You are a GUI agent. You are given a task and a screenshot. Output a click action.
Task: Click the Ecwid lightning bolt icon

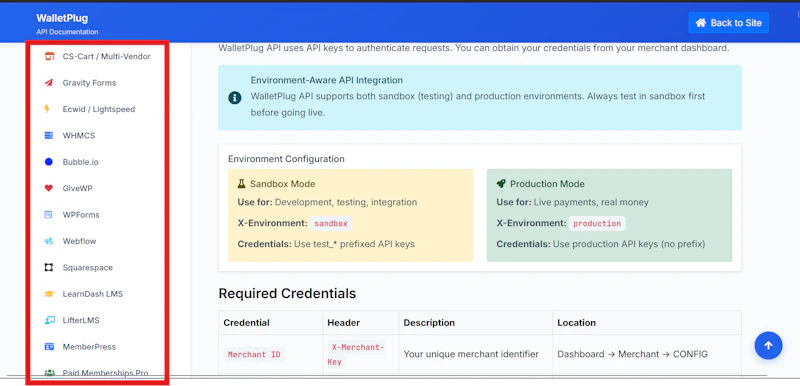(x=47, y=109)
